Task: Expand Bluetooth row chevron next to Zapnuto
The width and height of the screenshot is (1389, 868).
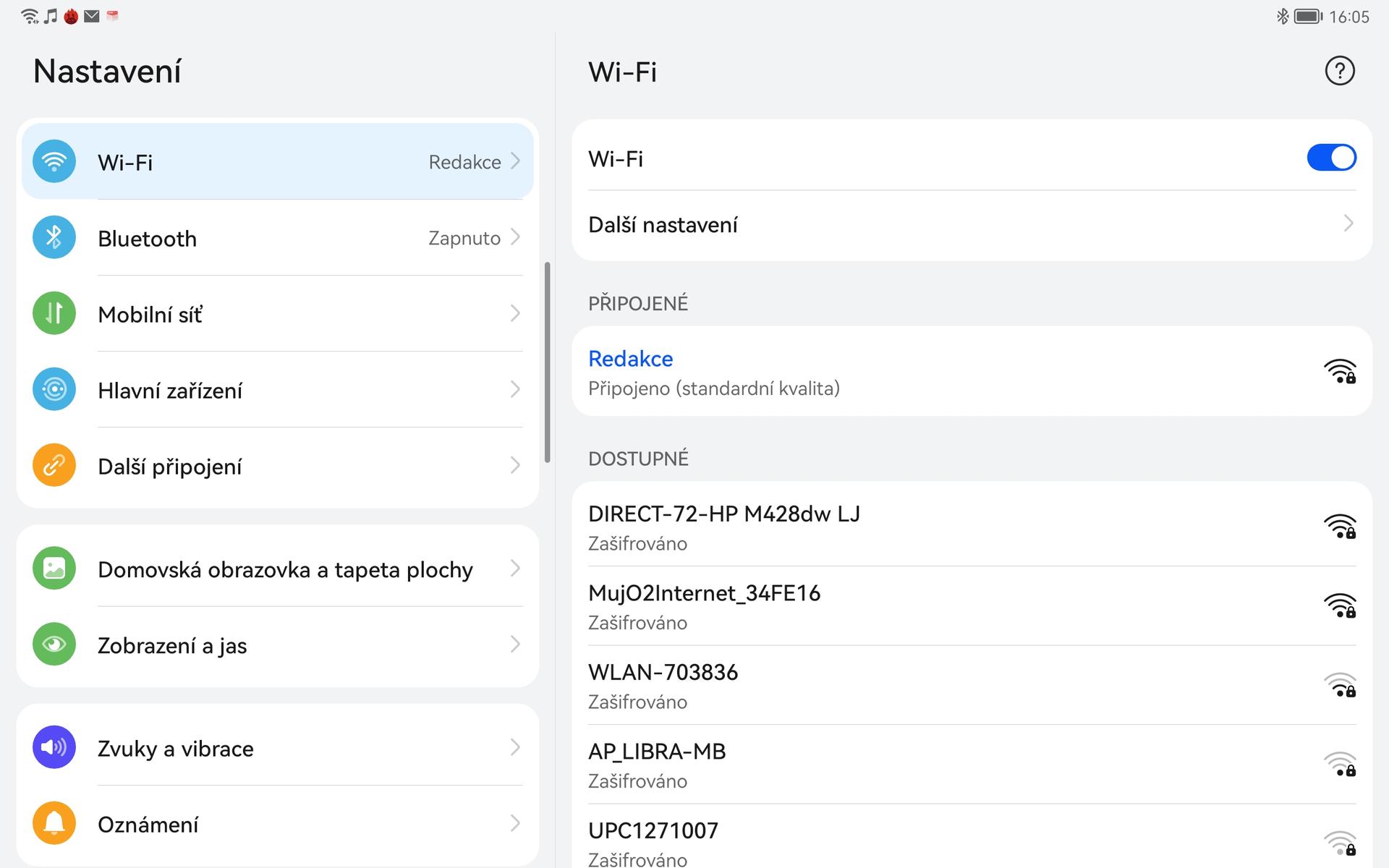Action: (x=515, y=237)
